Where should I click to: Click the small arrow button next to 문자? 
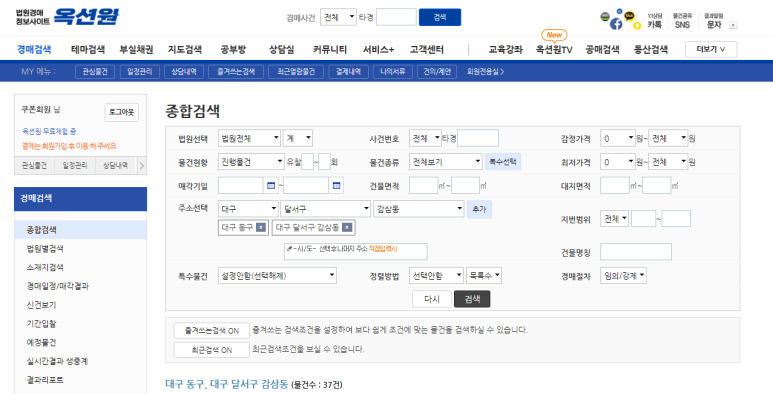(733, 25)
